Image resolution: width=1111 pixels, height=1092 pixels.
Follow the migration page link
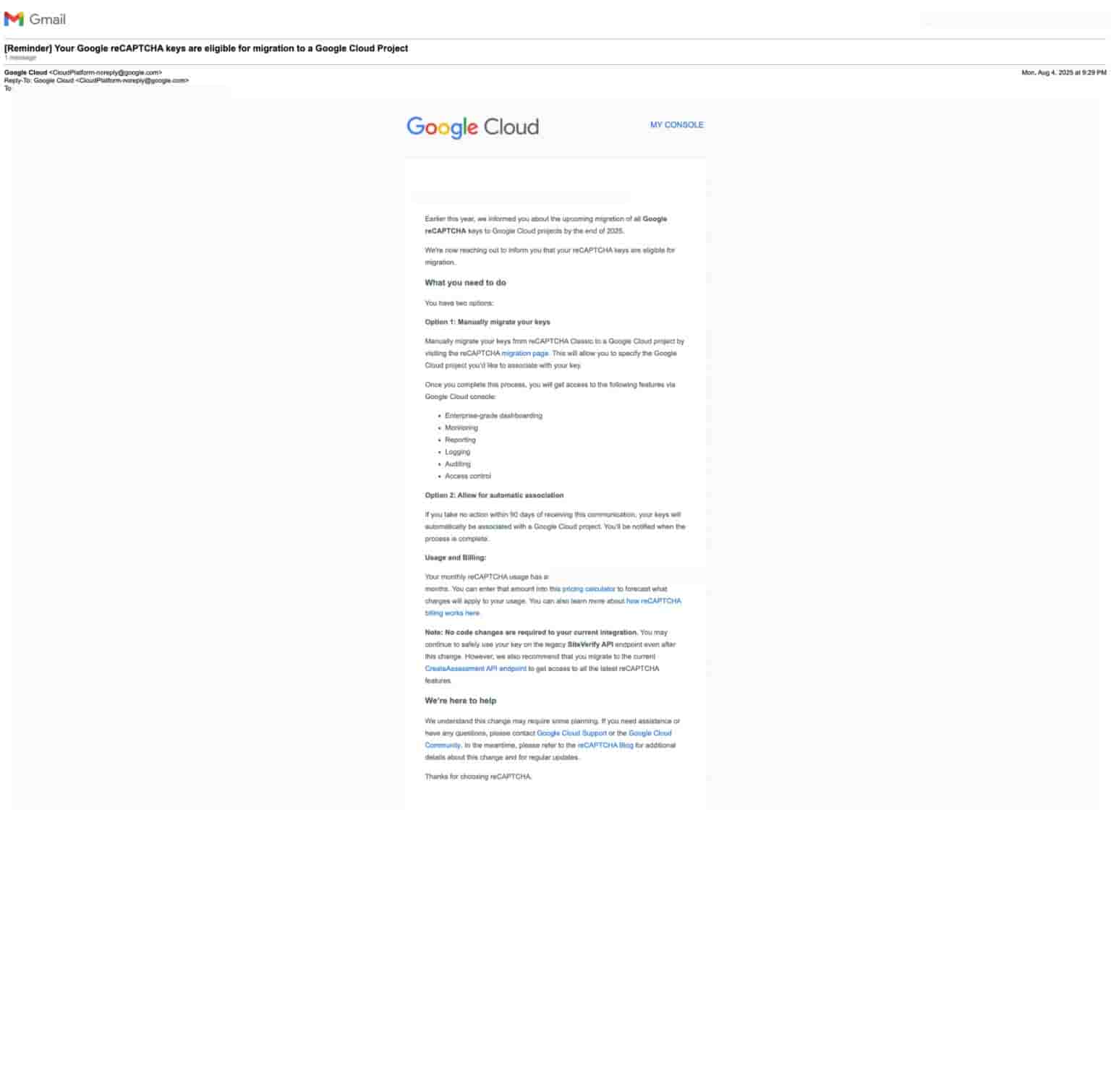[525, 353]
